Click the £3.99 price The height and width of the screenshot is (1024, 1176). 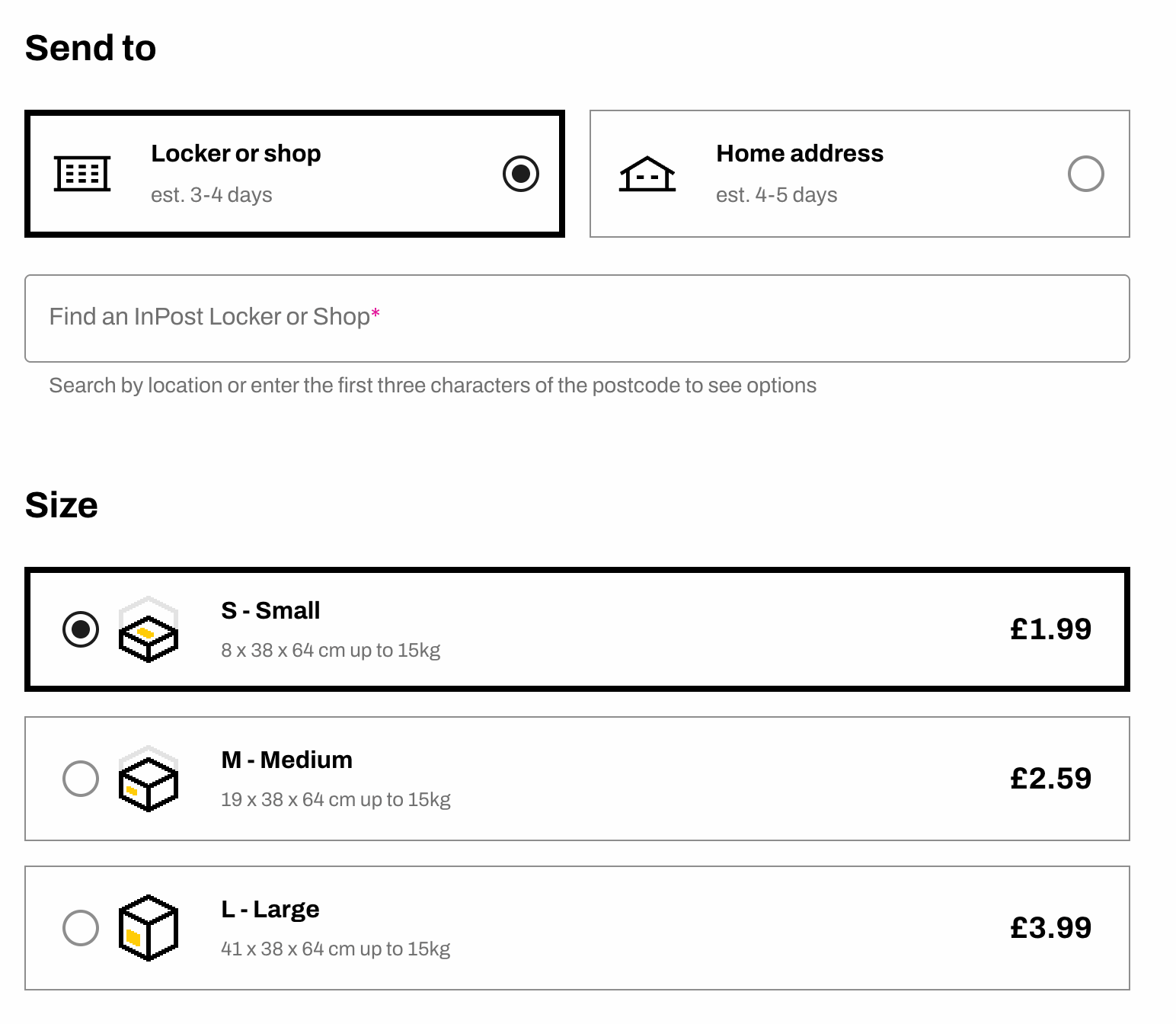click(1050, 927)
